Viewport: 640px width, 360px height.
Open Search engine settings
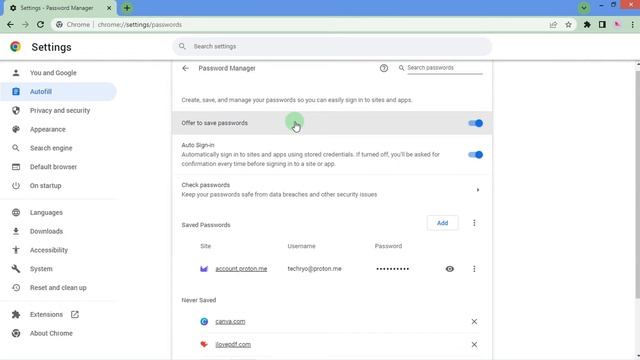(x=51, y=148)
